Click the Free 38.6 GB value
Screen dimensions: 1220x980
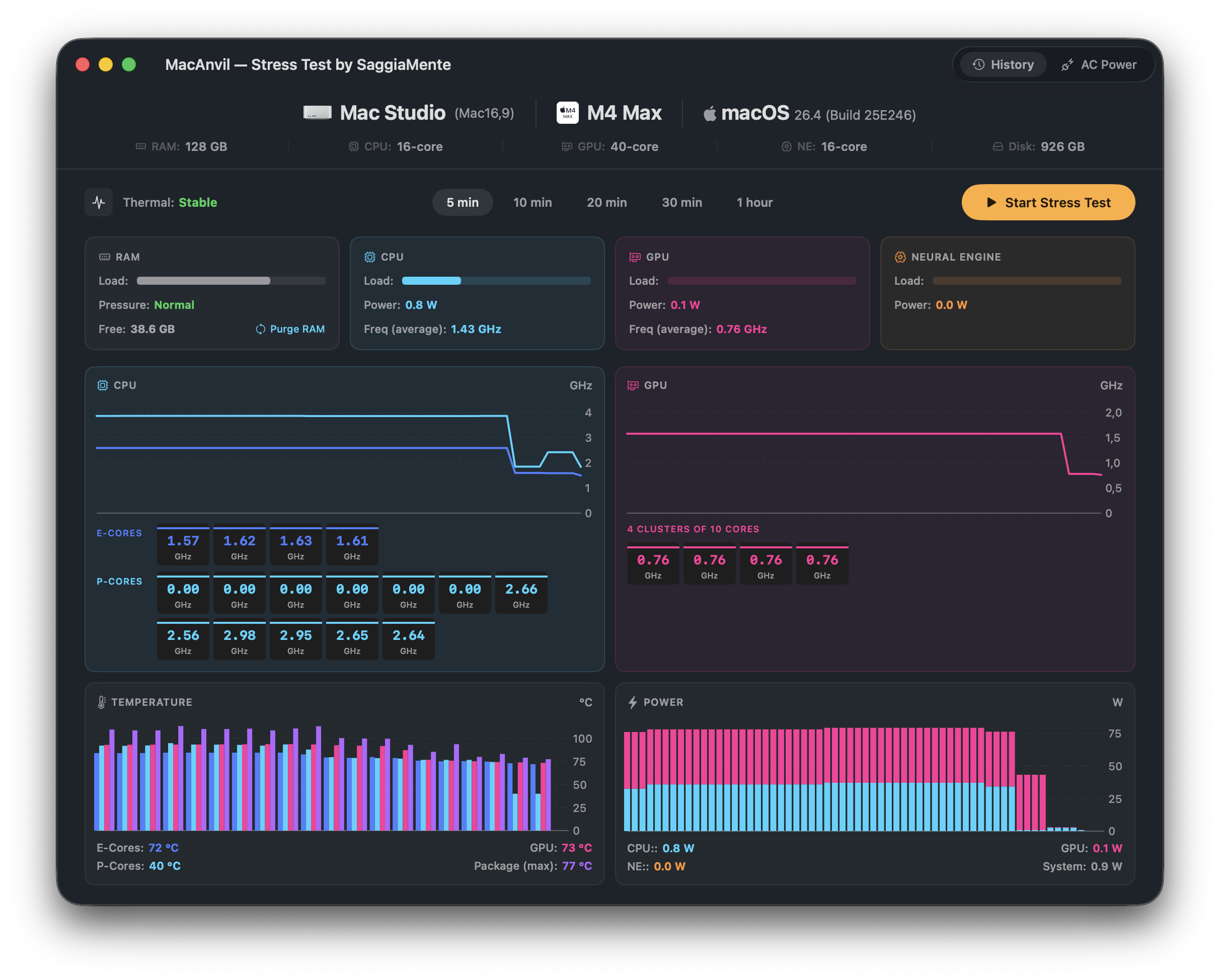click(x=152, y=329)
